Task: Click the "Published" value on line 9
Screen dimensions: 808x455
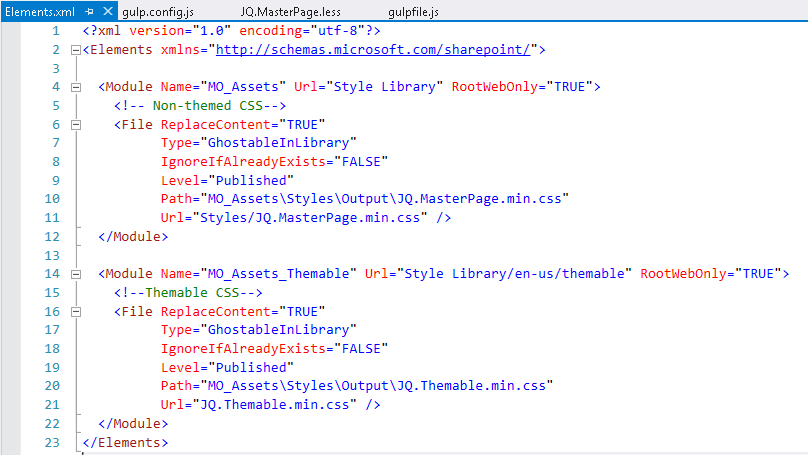Action: tap(250, 180)
